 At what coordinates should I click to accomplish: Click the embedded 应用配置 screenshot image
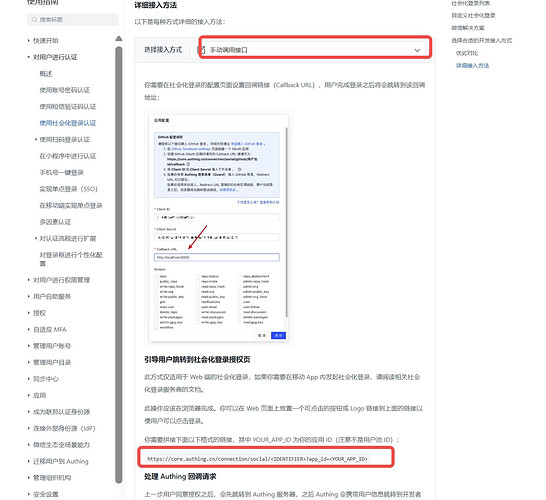pos(218,228)
